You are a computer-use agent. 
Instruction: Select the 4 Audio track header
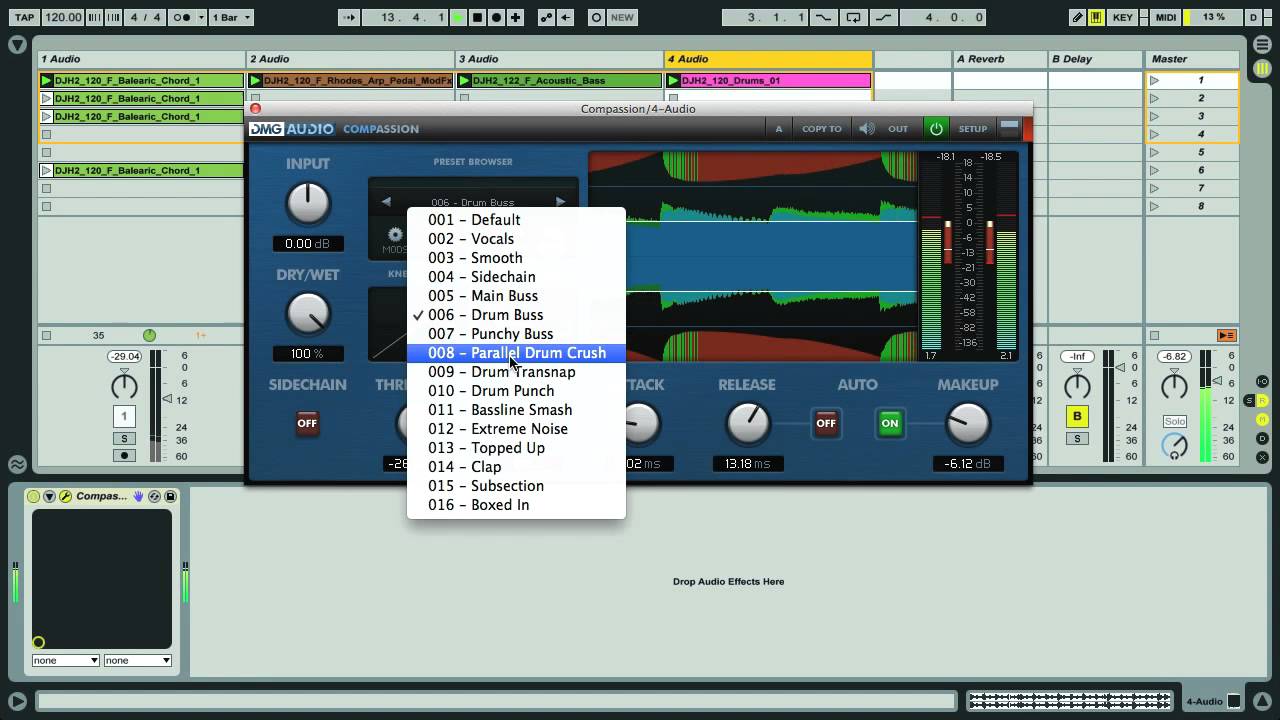768,59
